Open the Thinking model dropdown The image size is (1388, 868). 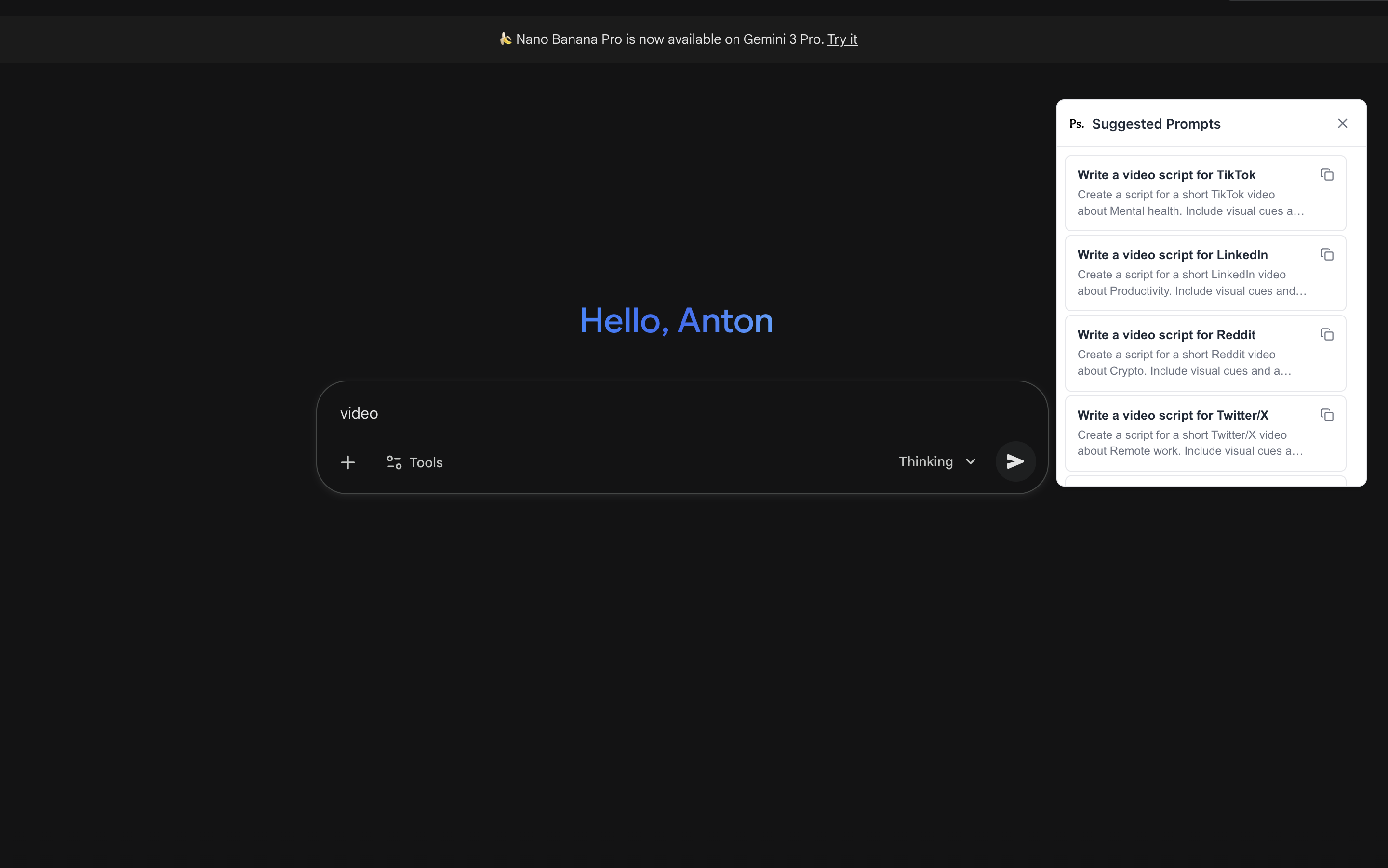coord(926,461)
